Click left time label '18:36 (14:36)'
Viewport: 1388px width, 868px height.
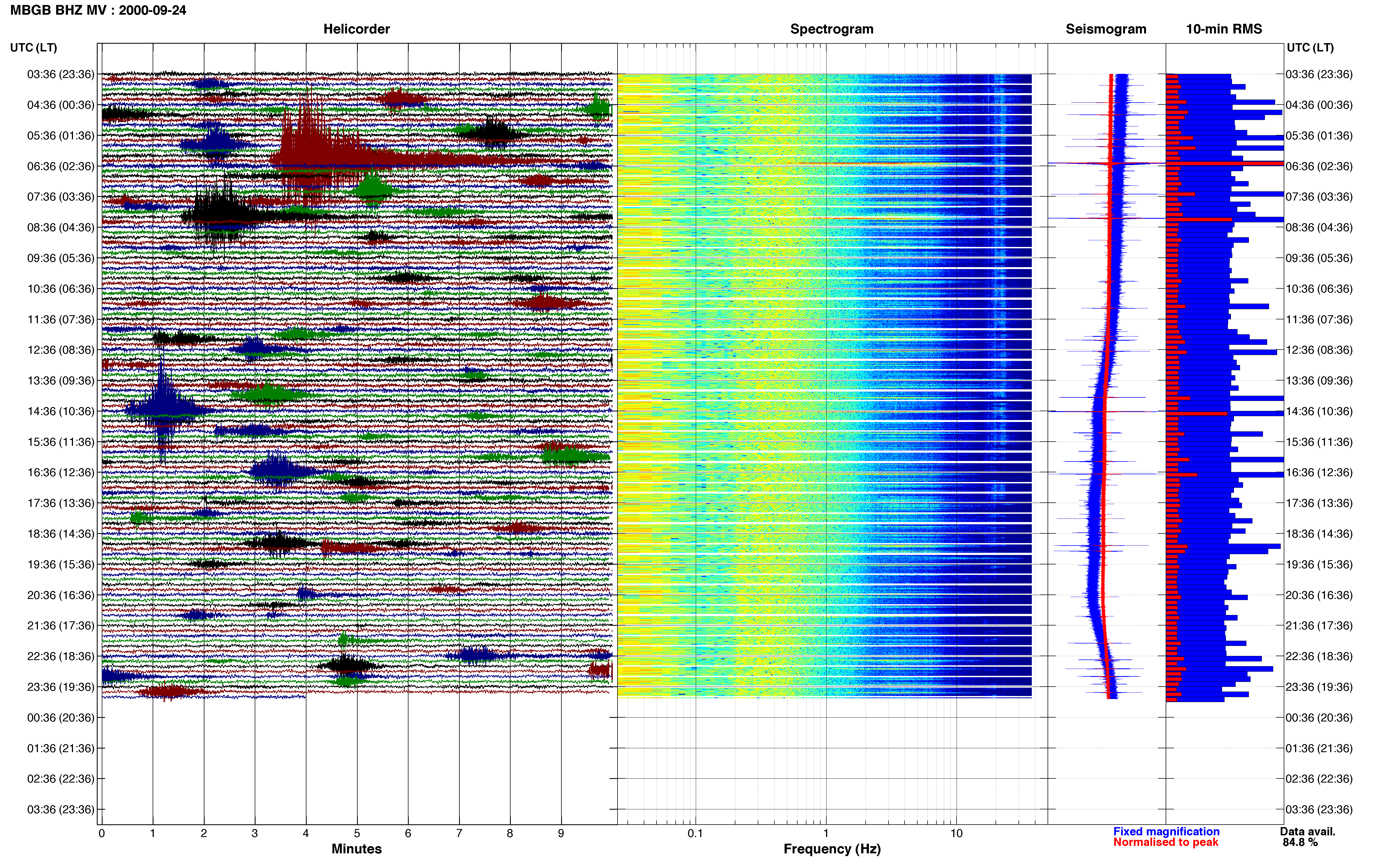(x=61, y=534)
